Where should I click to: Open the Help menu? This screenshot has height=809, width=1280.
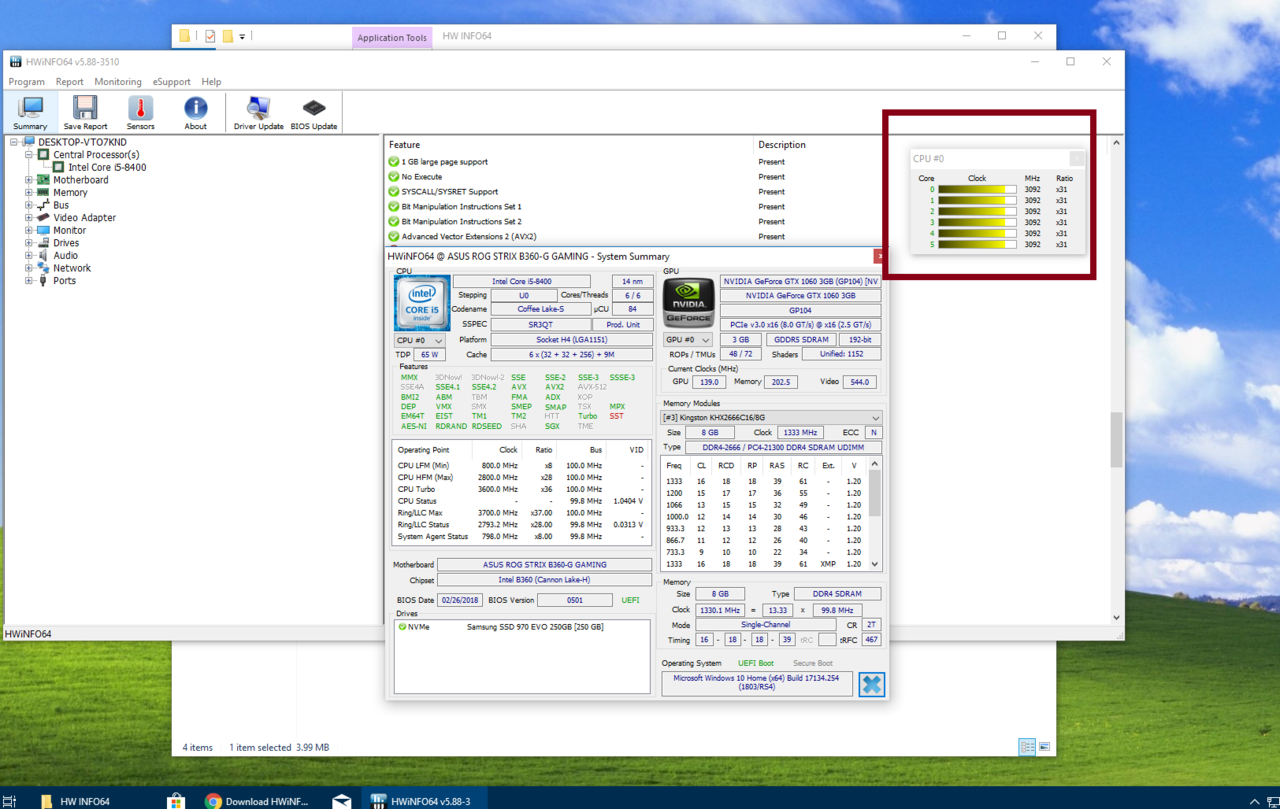tap(211, 82)
